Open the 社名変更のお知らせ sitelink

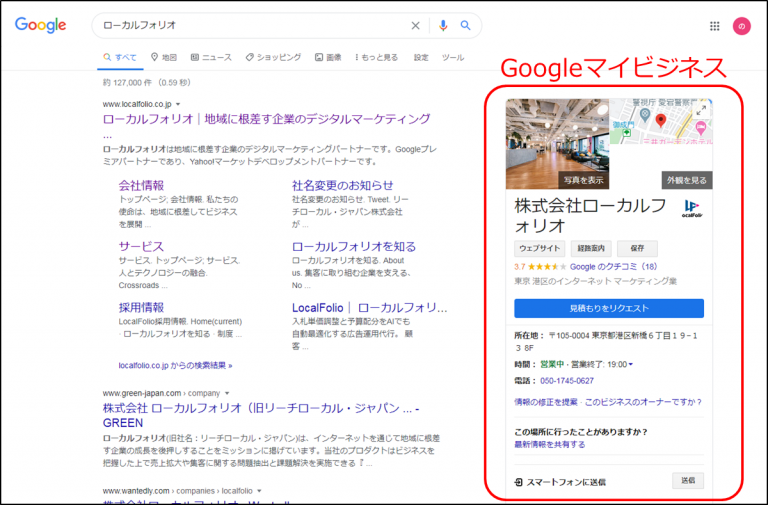[342, 185]
